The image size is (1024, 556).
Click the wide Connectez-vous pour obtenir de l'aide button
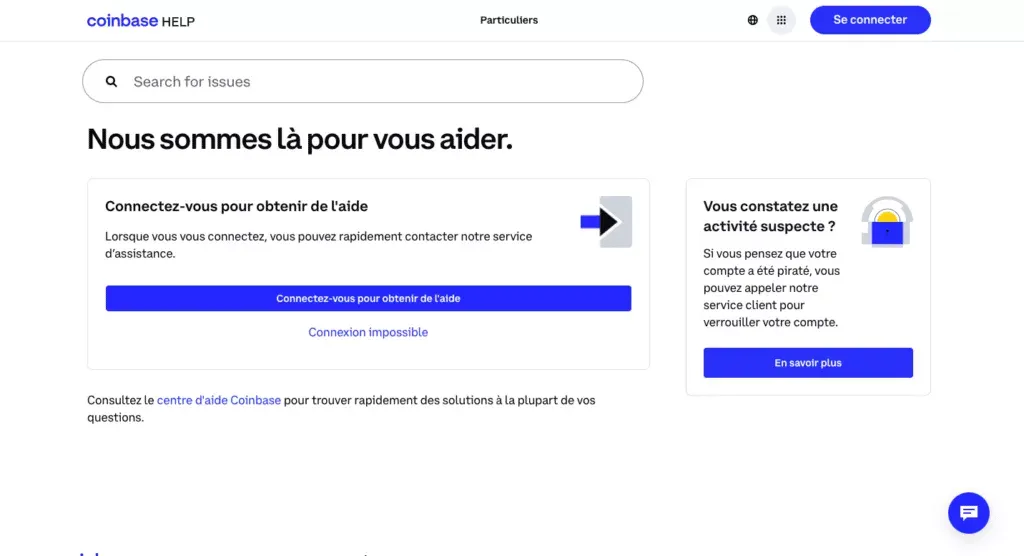click(x=368, y=298)
